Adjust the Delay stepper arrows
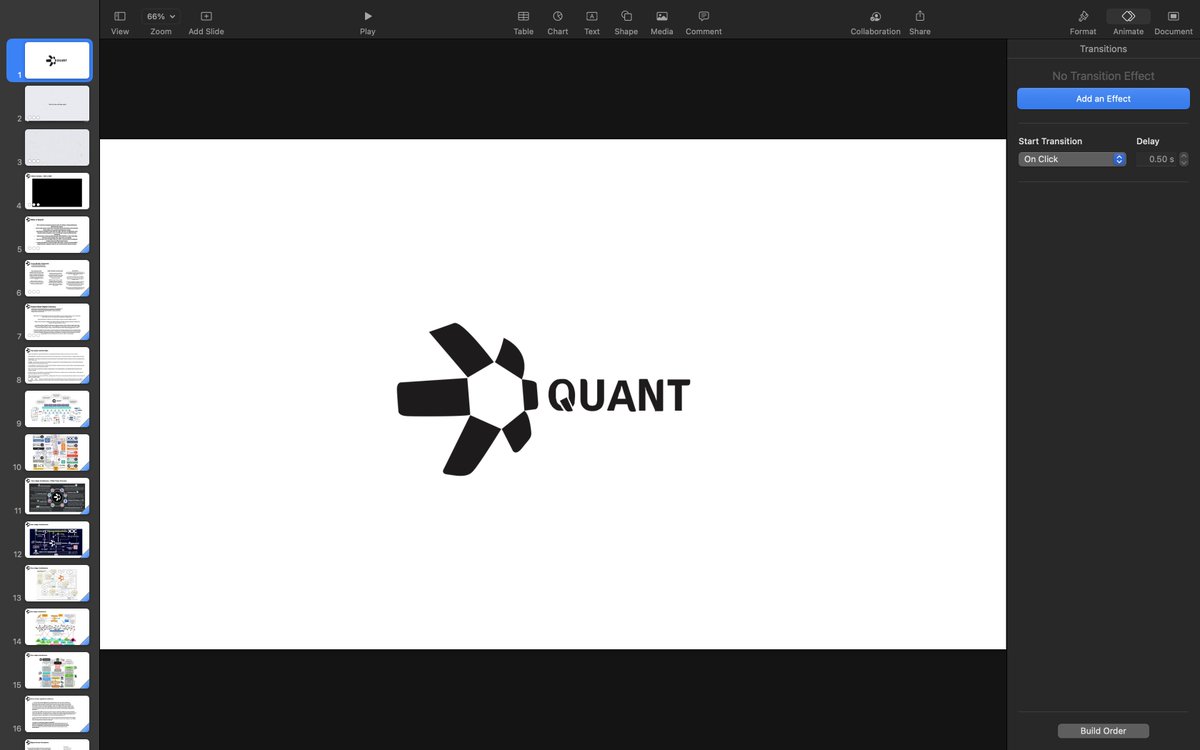1200x750 pixels. tap(1184, 159)
